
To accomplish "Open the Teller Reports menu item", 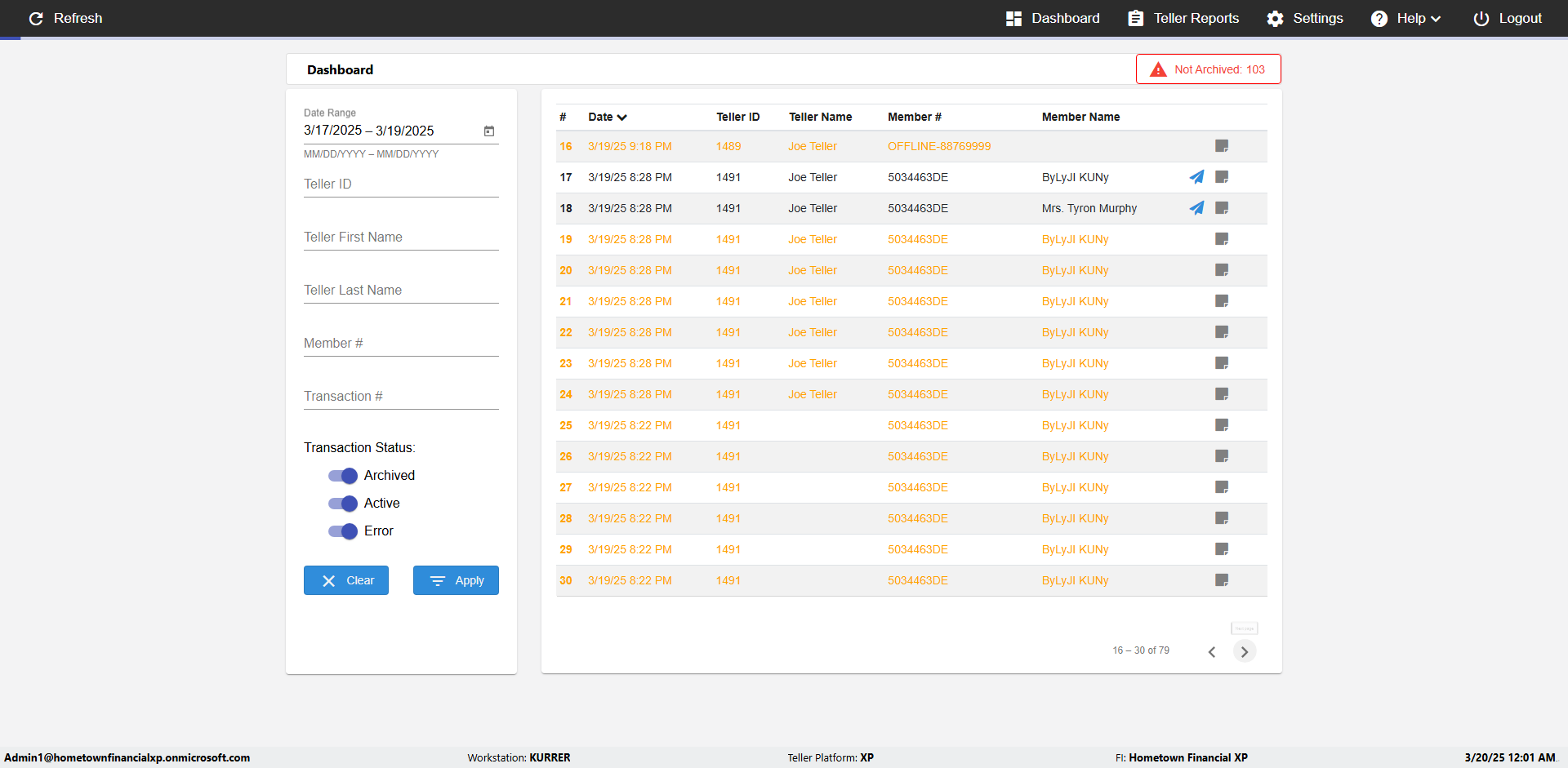I will 1183,19.
